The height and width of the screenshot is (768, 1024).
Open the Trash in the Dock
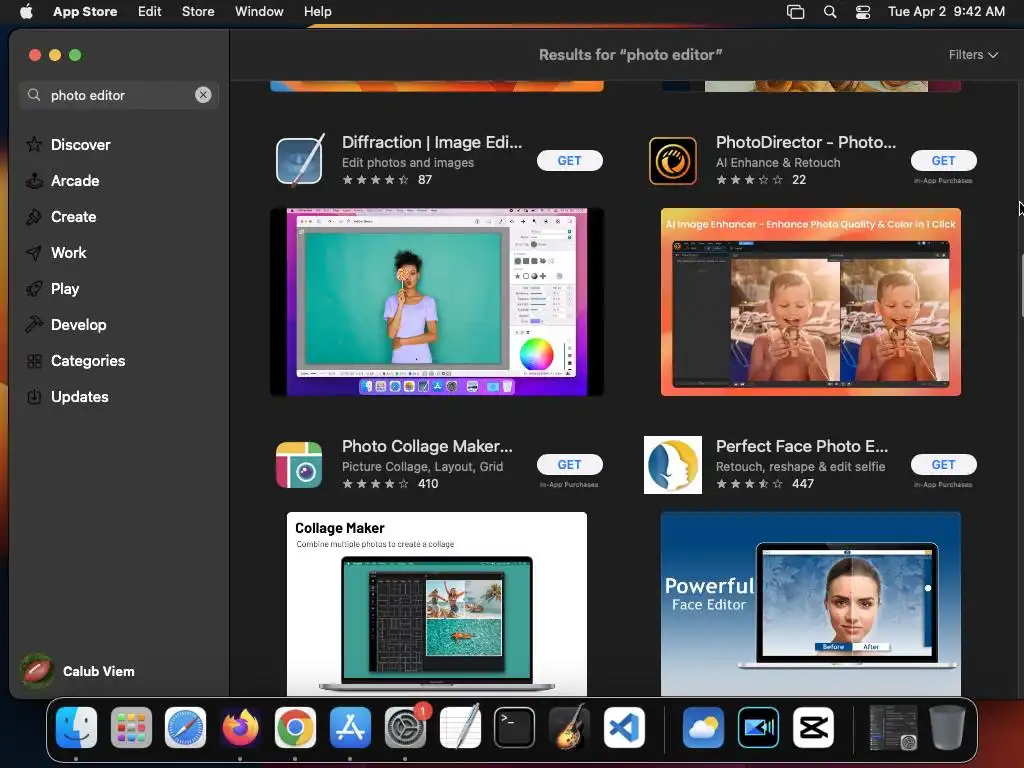tap(948, 728)
